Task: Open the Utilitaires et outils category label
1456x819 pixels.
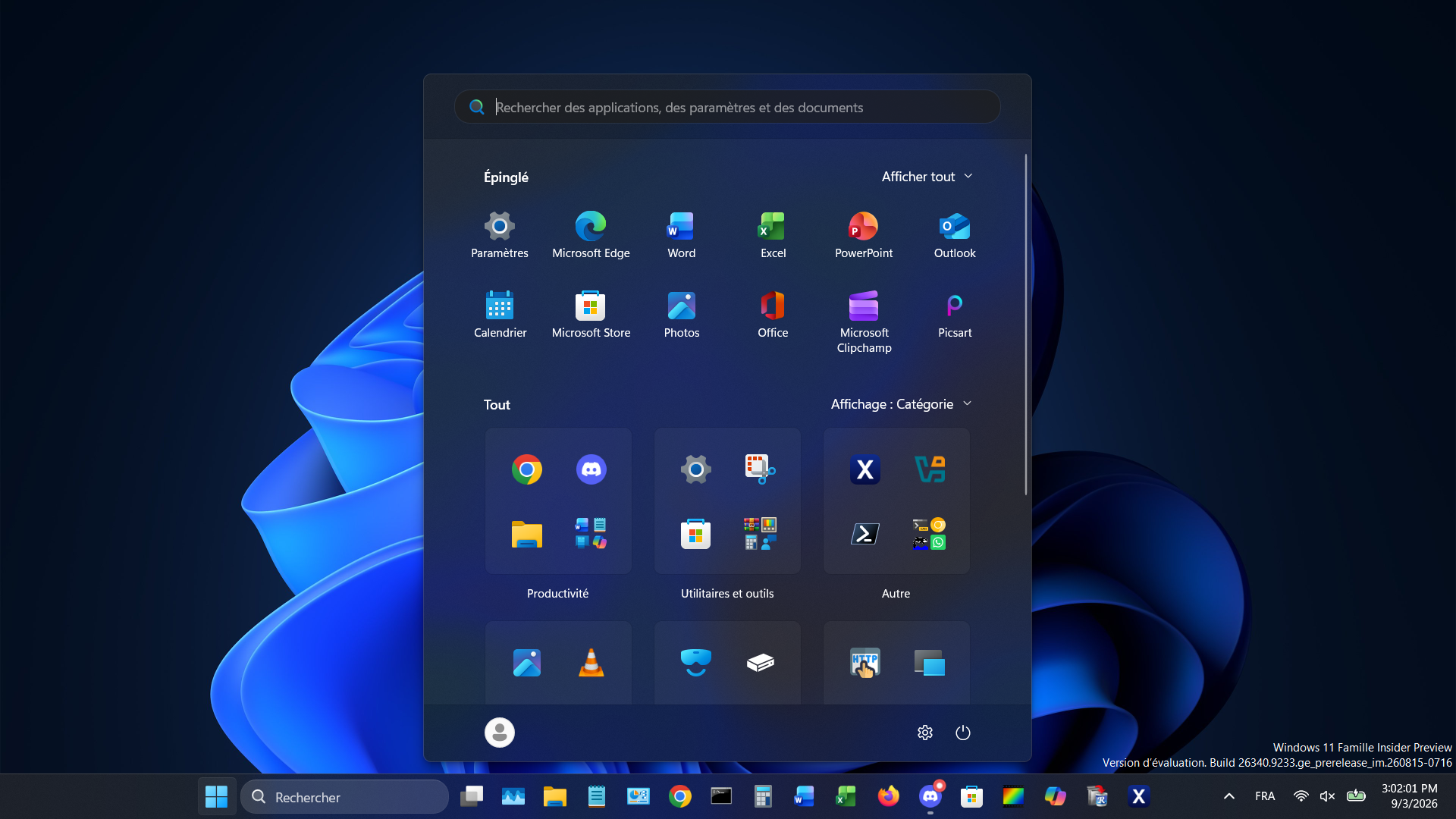Action: (x=727, y=594)
